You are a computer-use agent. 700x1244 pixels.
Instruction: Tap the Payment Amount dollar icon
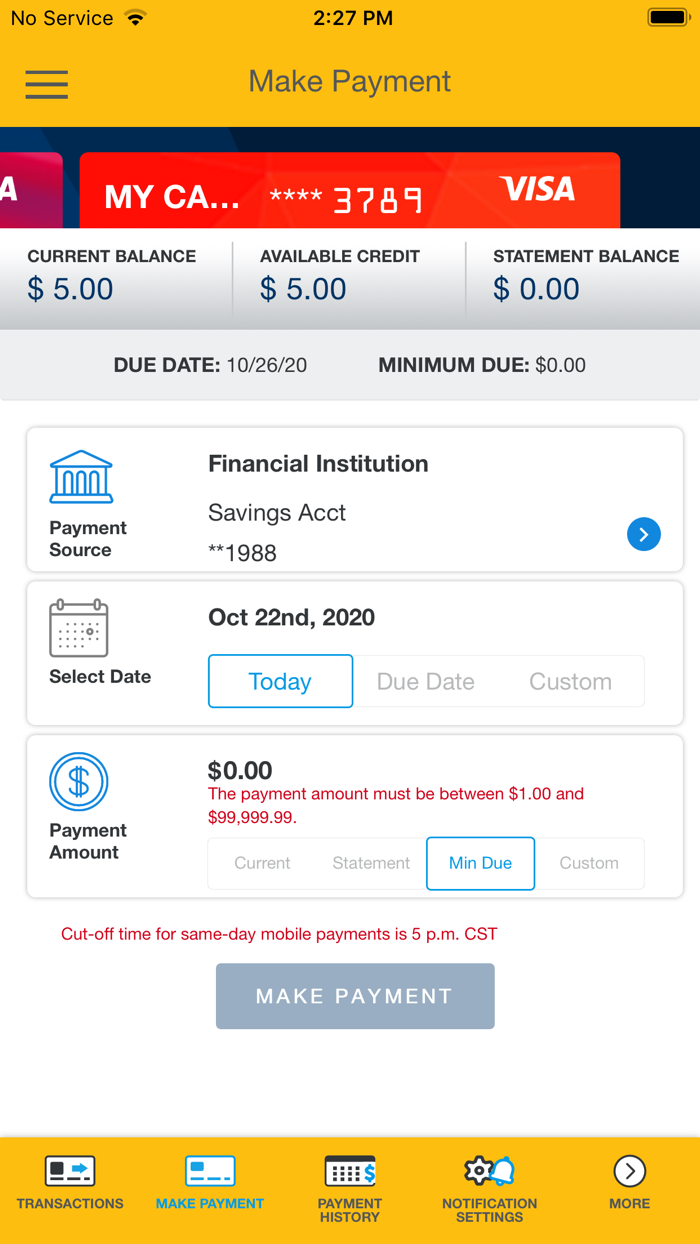tap(79, 782)
